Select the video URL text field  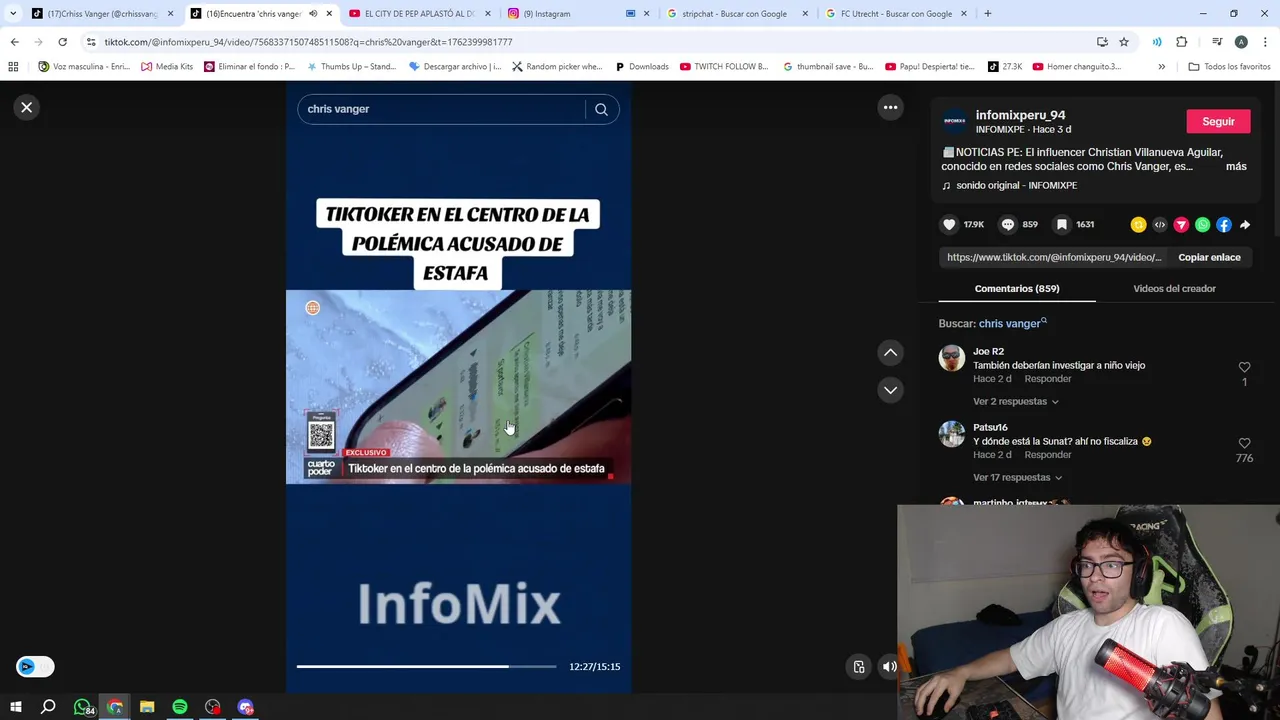point(1054,257)
